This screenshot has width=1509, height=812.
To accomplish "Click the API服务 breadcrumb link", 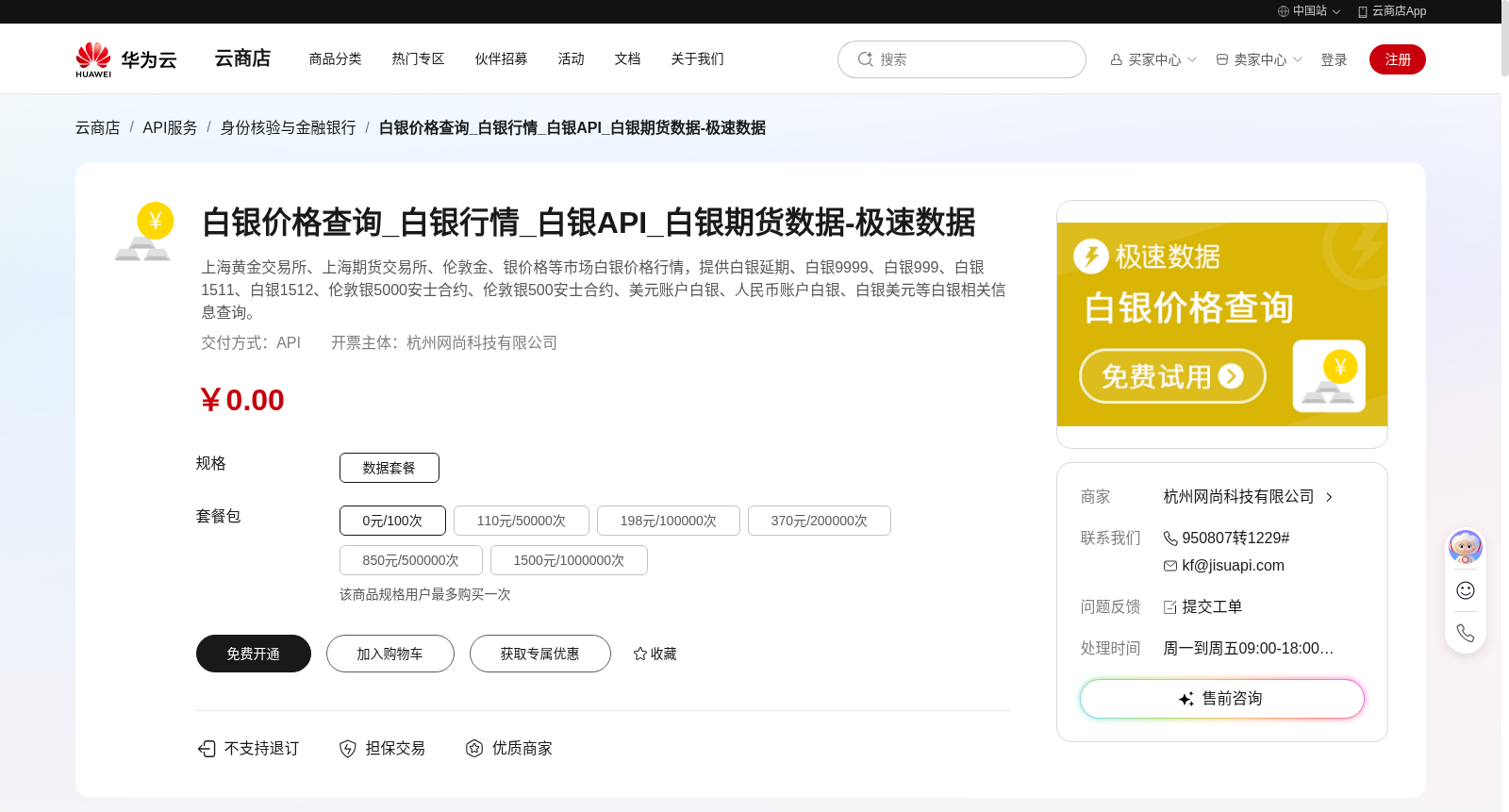I will (x=170, y=127).
